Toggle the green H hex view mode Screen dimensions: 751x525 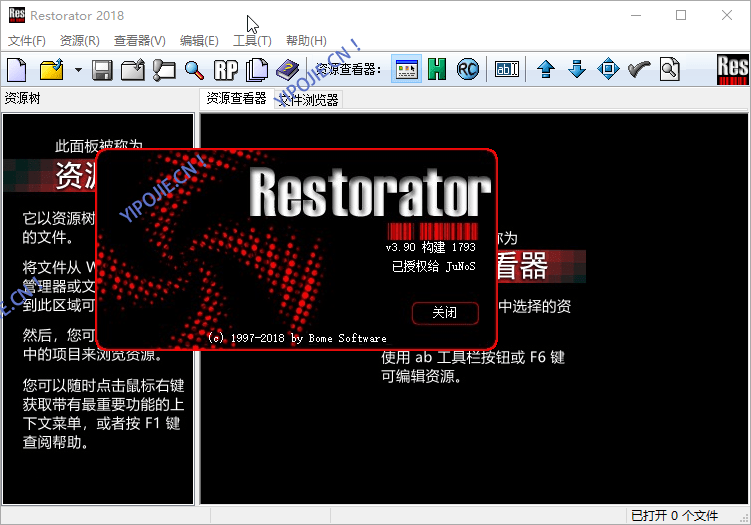click(x=436, y=70)
